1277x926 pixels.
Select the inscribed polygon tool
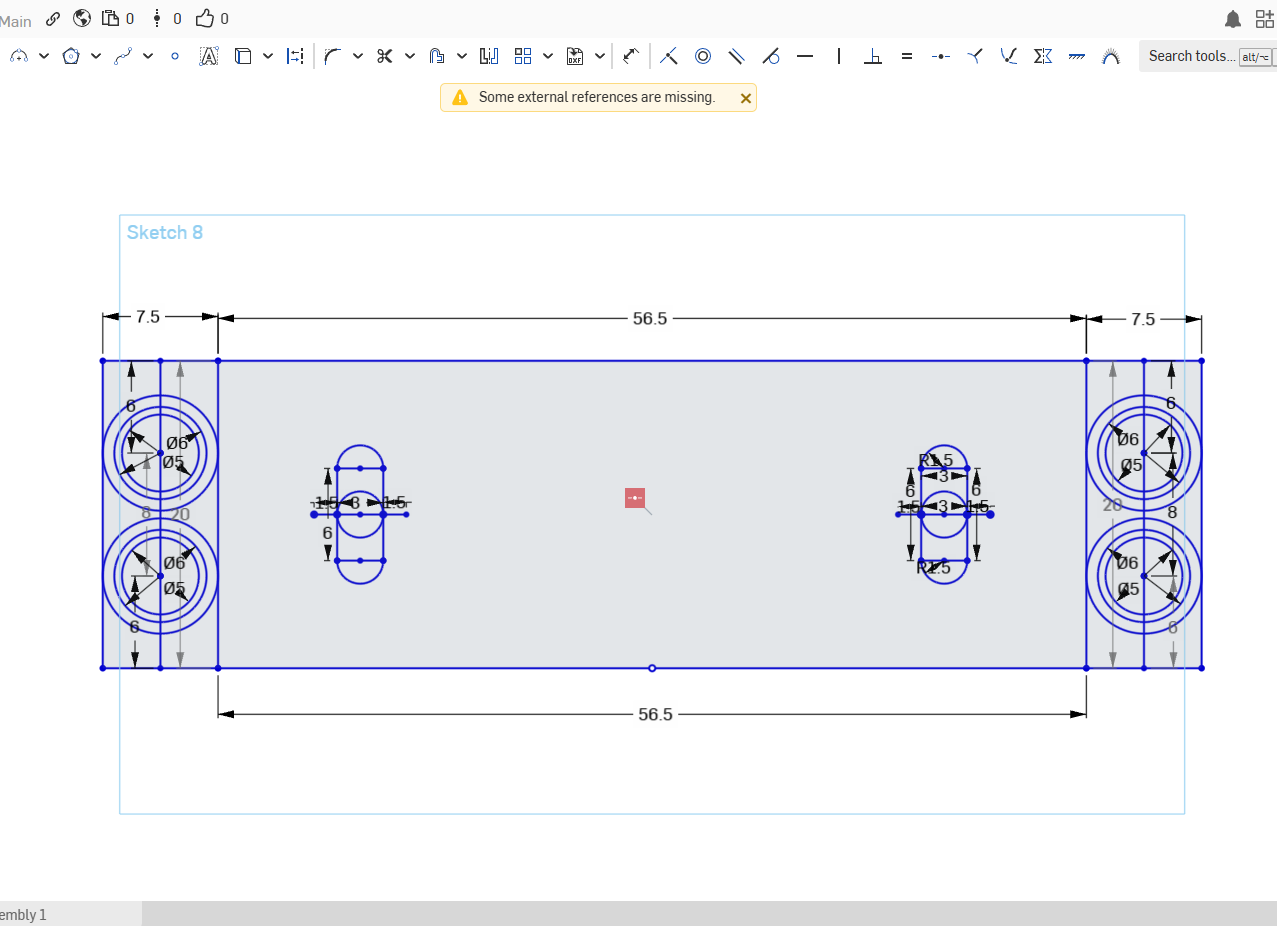click(70, 56)
